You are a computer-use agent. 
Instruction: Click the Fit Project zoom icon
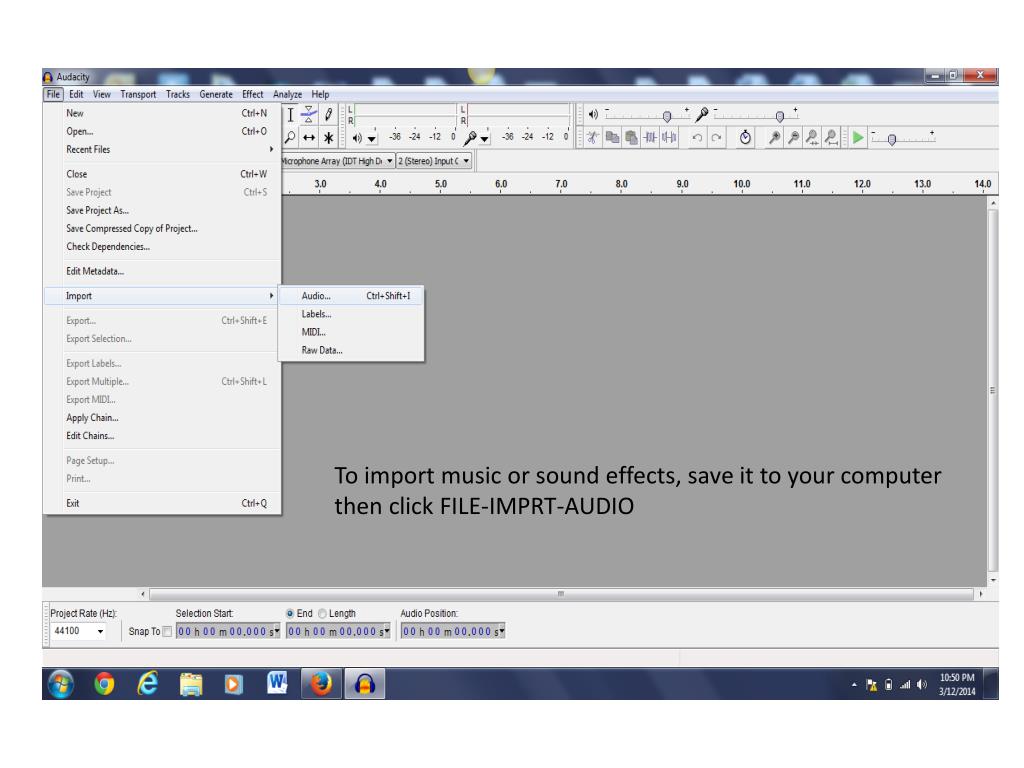click(x=831, y=137)
